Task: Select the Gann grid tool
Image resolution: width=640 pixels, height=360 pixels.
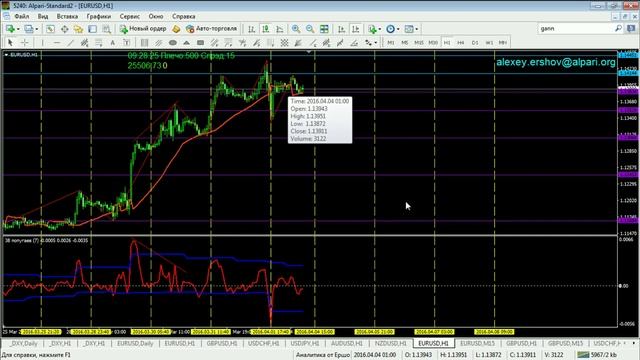Action: click(x=284, y=42)
